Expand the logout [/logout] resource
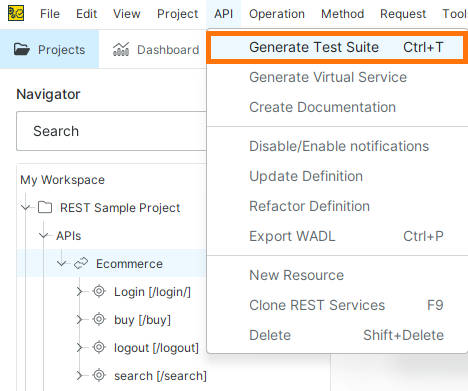 click(79, 347)
